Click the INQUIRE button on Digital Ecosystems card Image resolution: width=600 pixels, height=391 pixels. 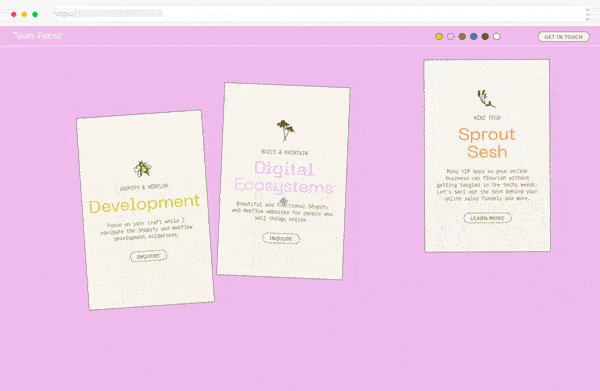click(x=281, y=238)
